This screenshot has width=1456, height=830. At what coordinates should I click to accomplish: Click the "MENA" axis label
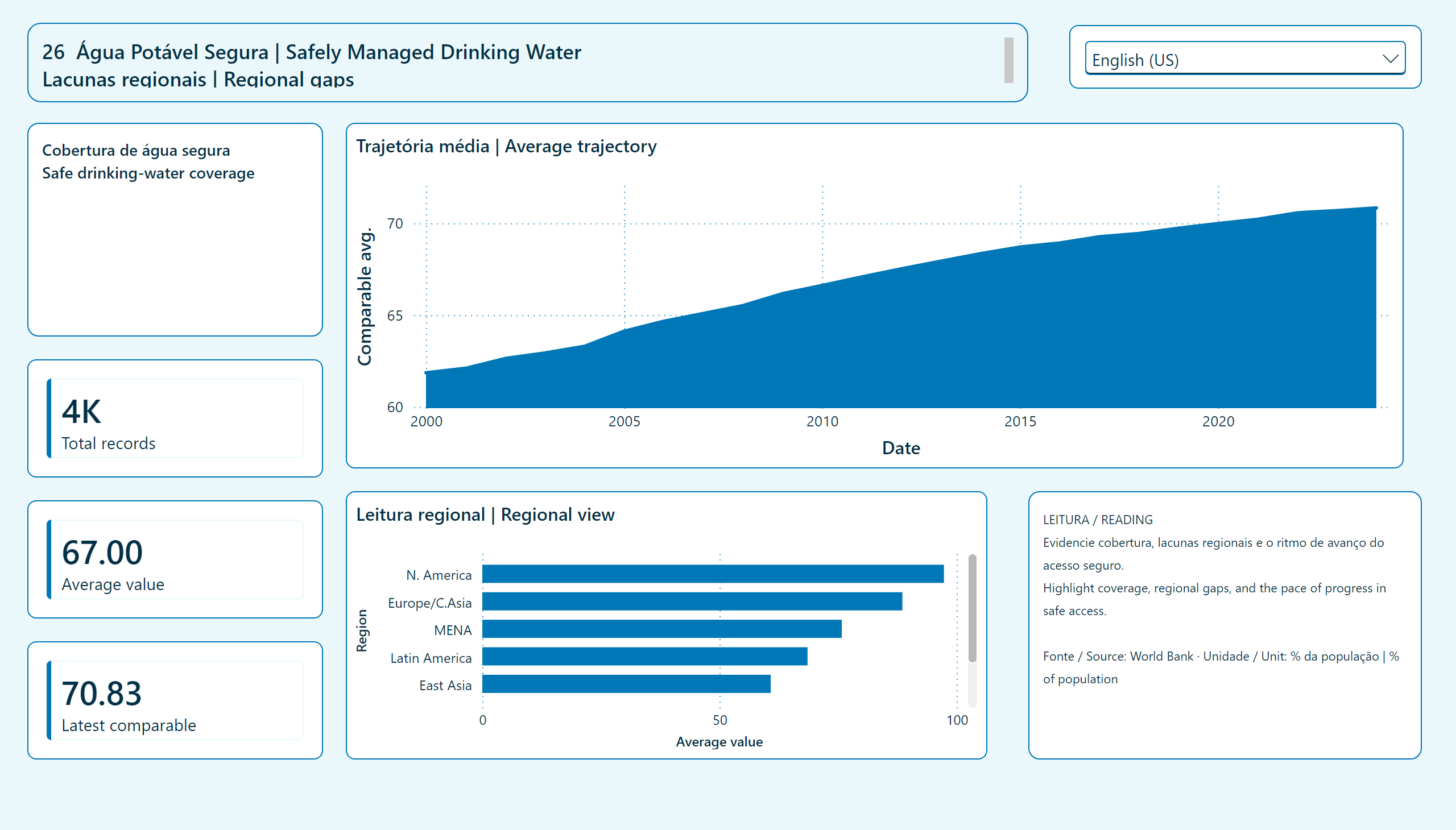[453, 630]
